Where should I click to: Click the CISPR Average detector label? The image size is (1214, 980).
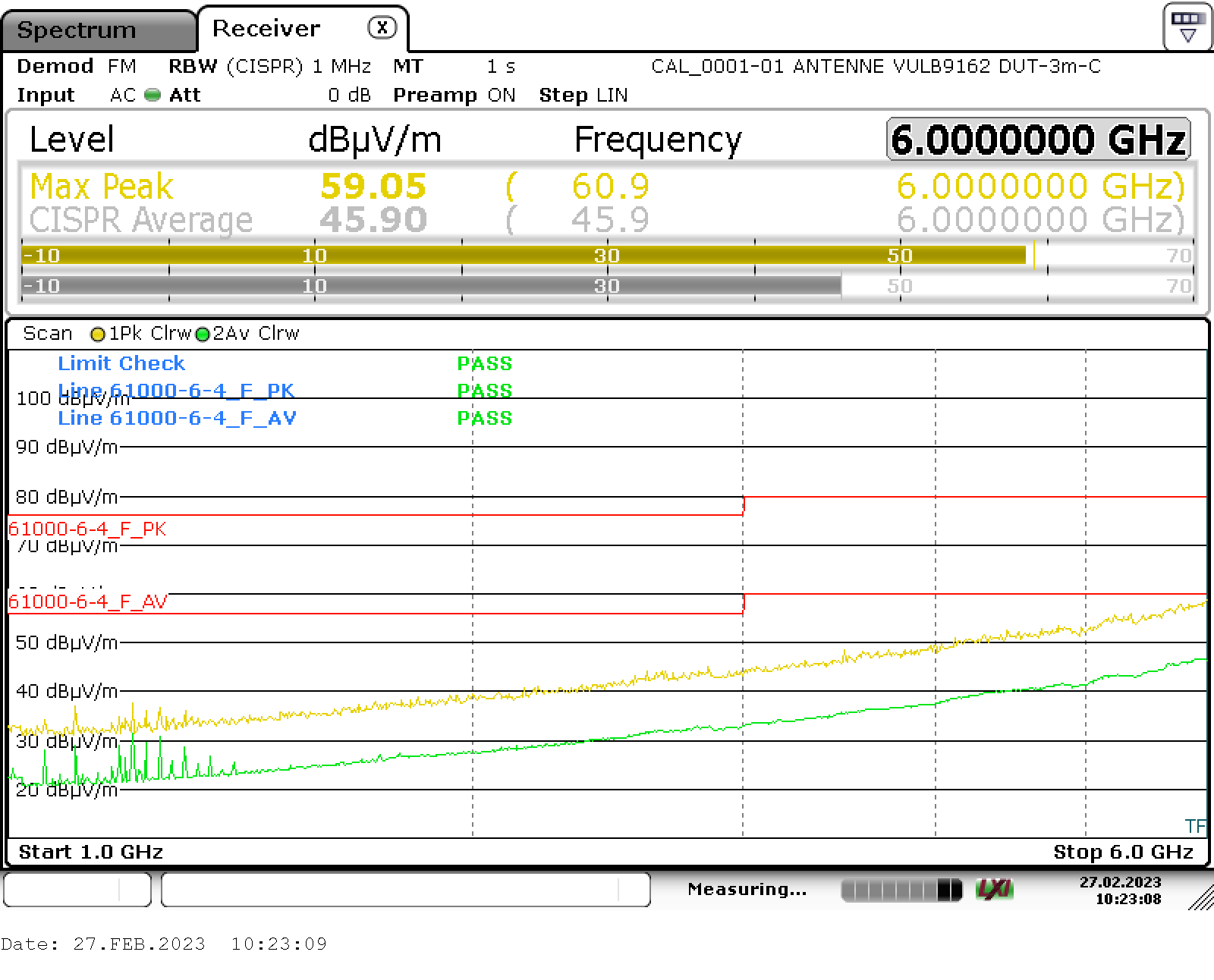(x=141, y=220)
